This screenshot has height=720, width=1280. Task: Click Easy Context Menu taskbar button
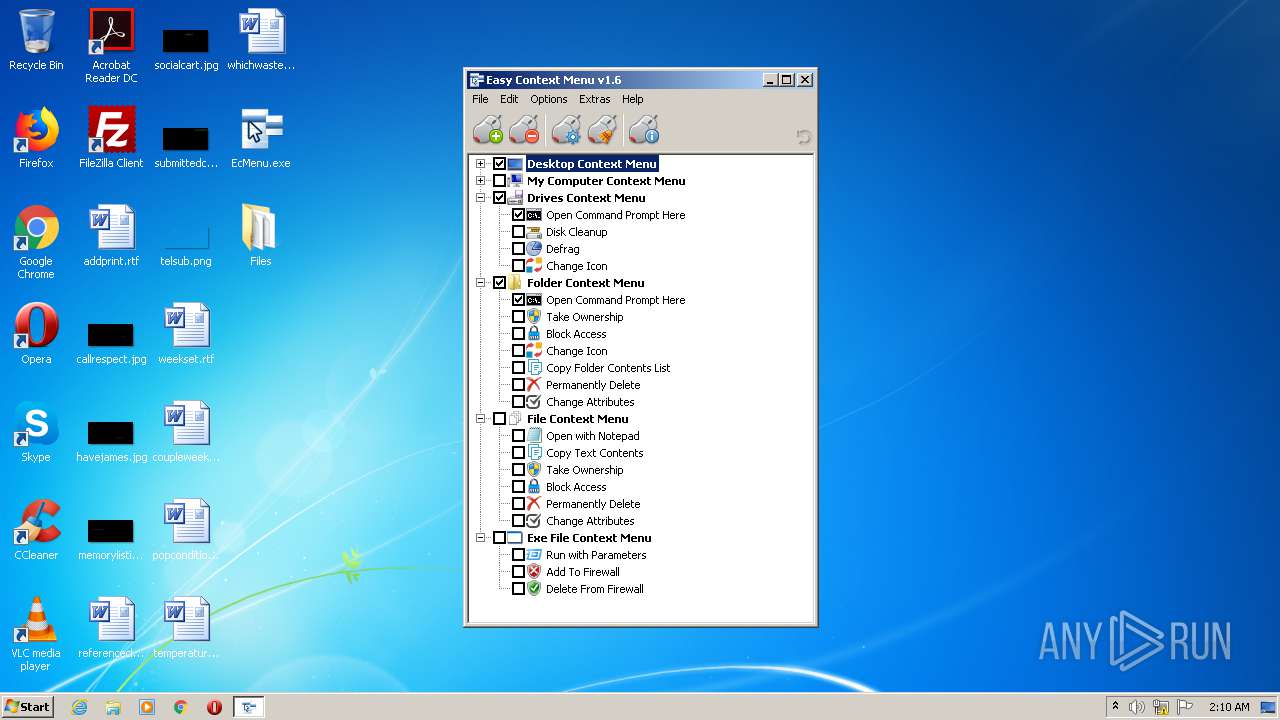[248, 707]
